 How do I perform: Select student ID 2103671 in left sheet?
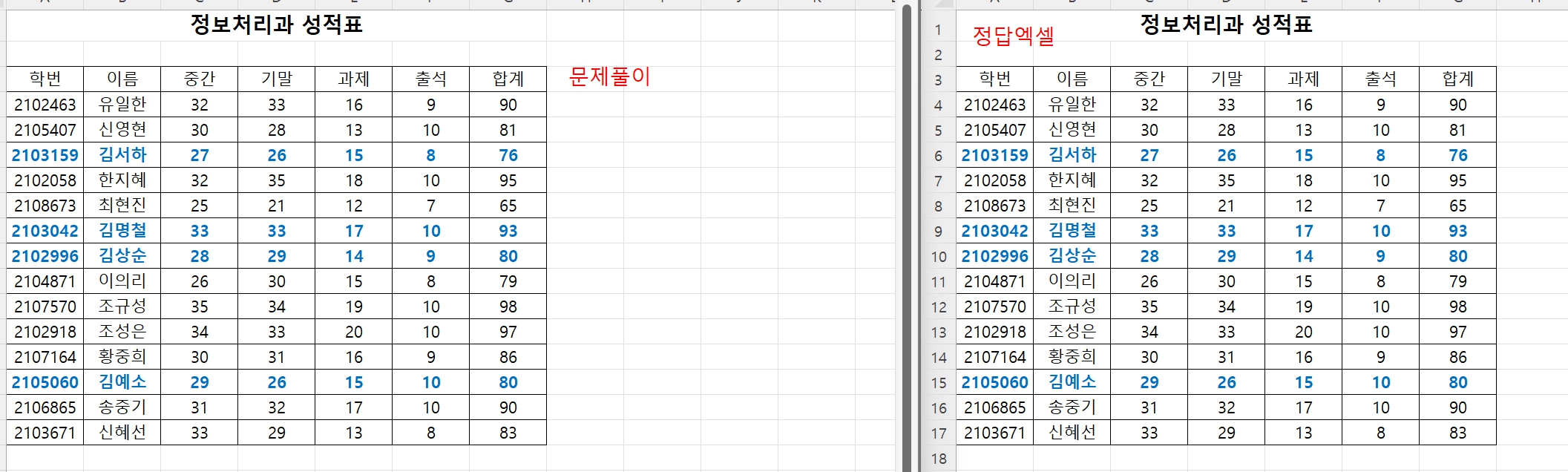tap(45, 433)
